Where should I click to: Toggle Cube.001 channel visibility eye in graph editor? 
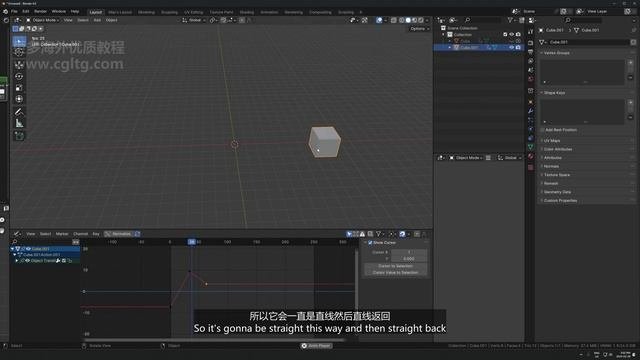tap(28, 249)
